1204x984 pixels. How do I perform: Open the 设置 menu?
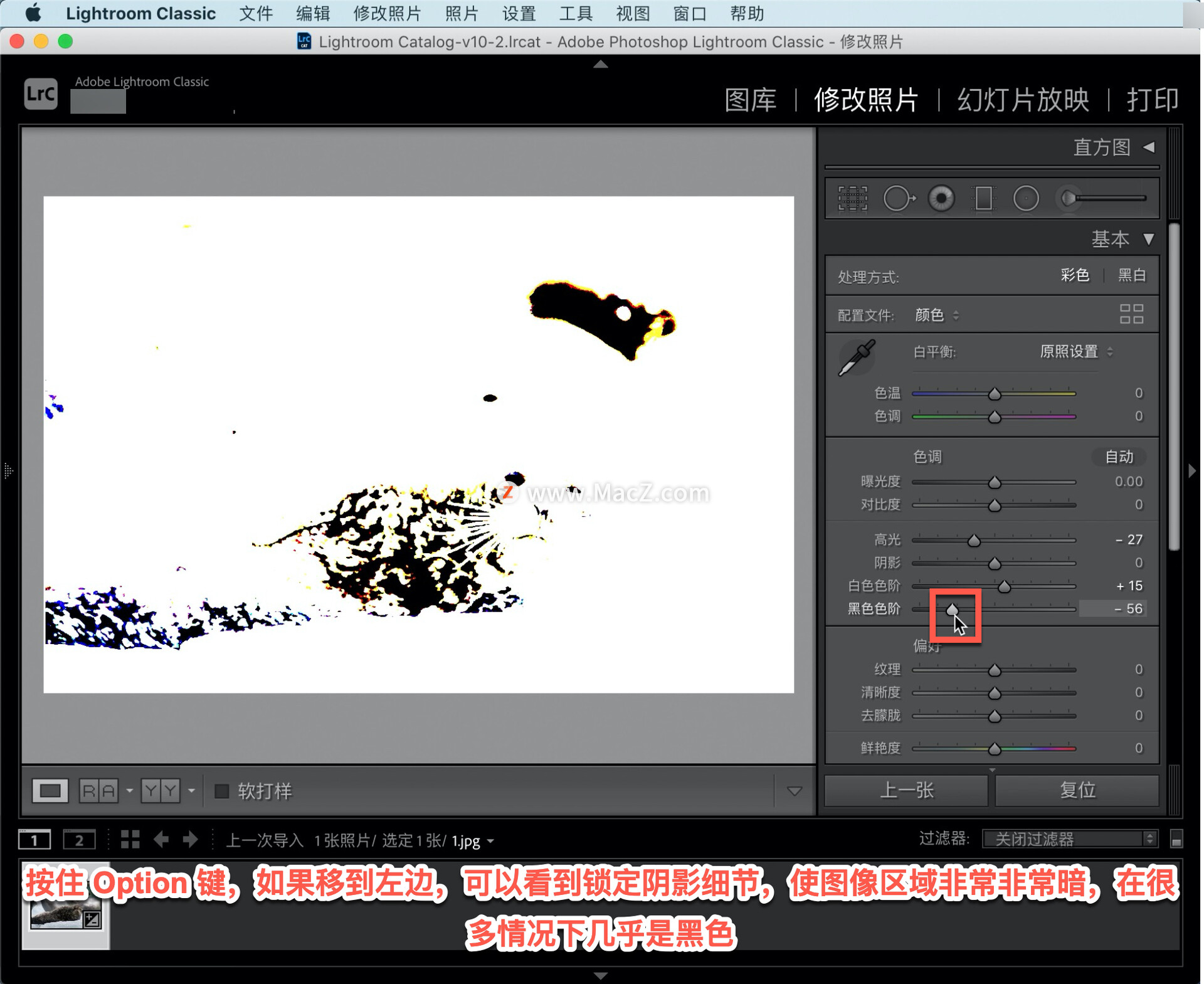[520, 13]
